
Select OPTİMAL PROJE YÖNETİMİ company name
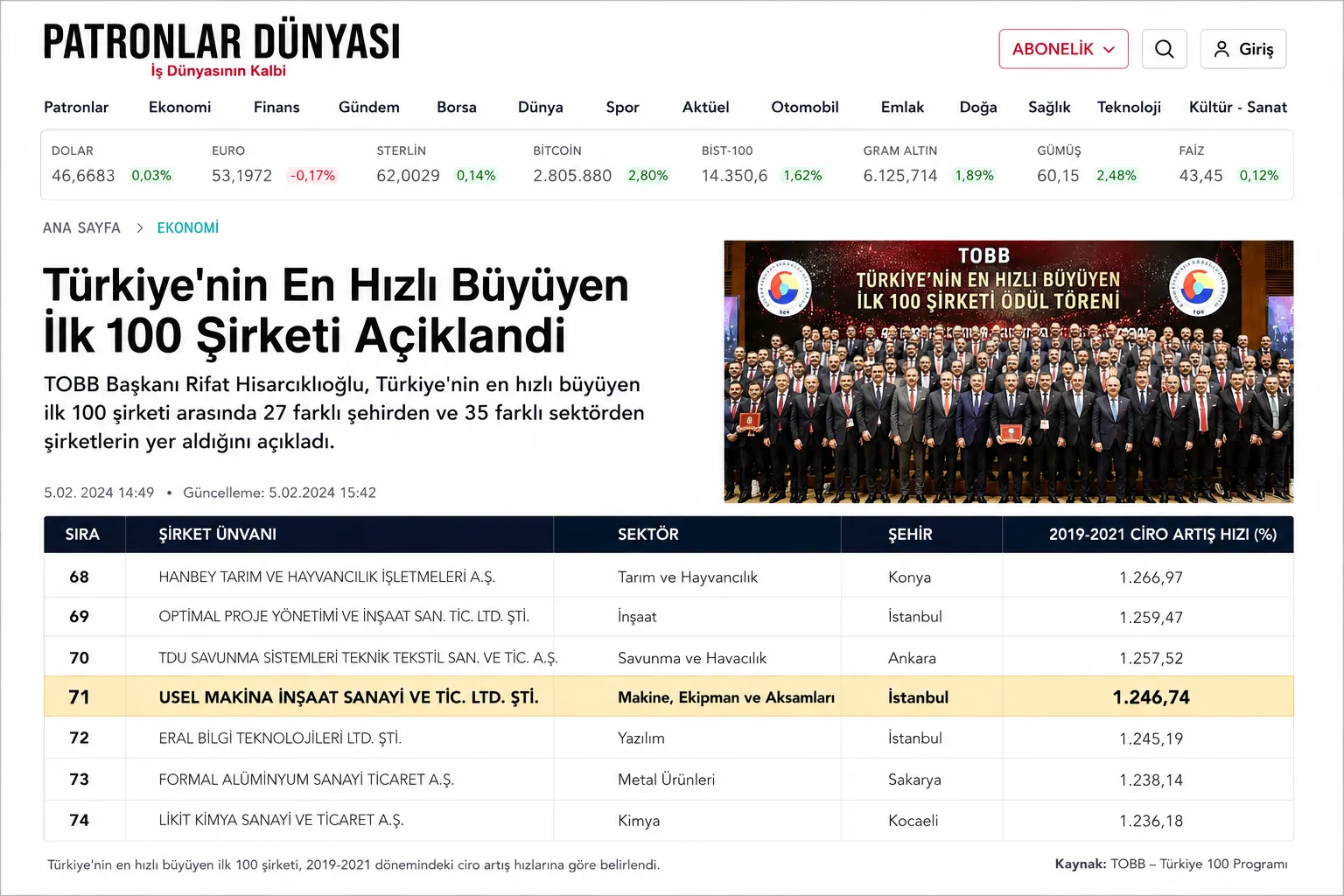[344, 617]
